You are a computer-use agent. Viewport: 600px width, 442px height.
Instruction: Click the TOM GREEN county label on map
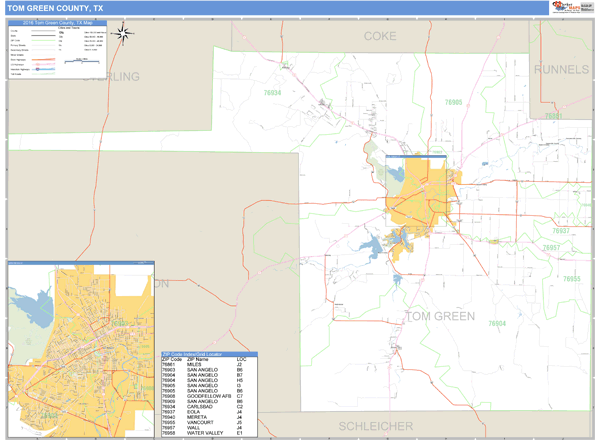pos(440,316)
